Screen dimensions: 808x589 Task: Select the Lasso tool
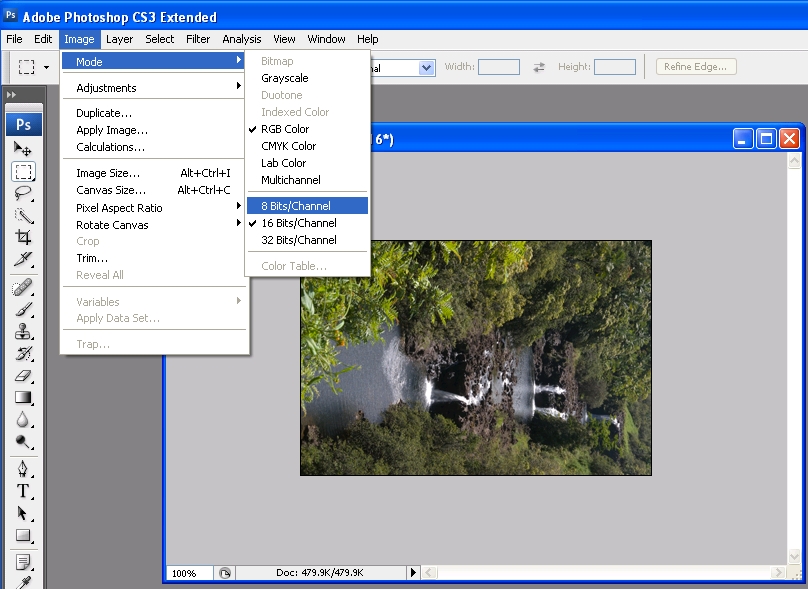(23, 193)
